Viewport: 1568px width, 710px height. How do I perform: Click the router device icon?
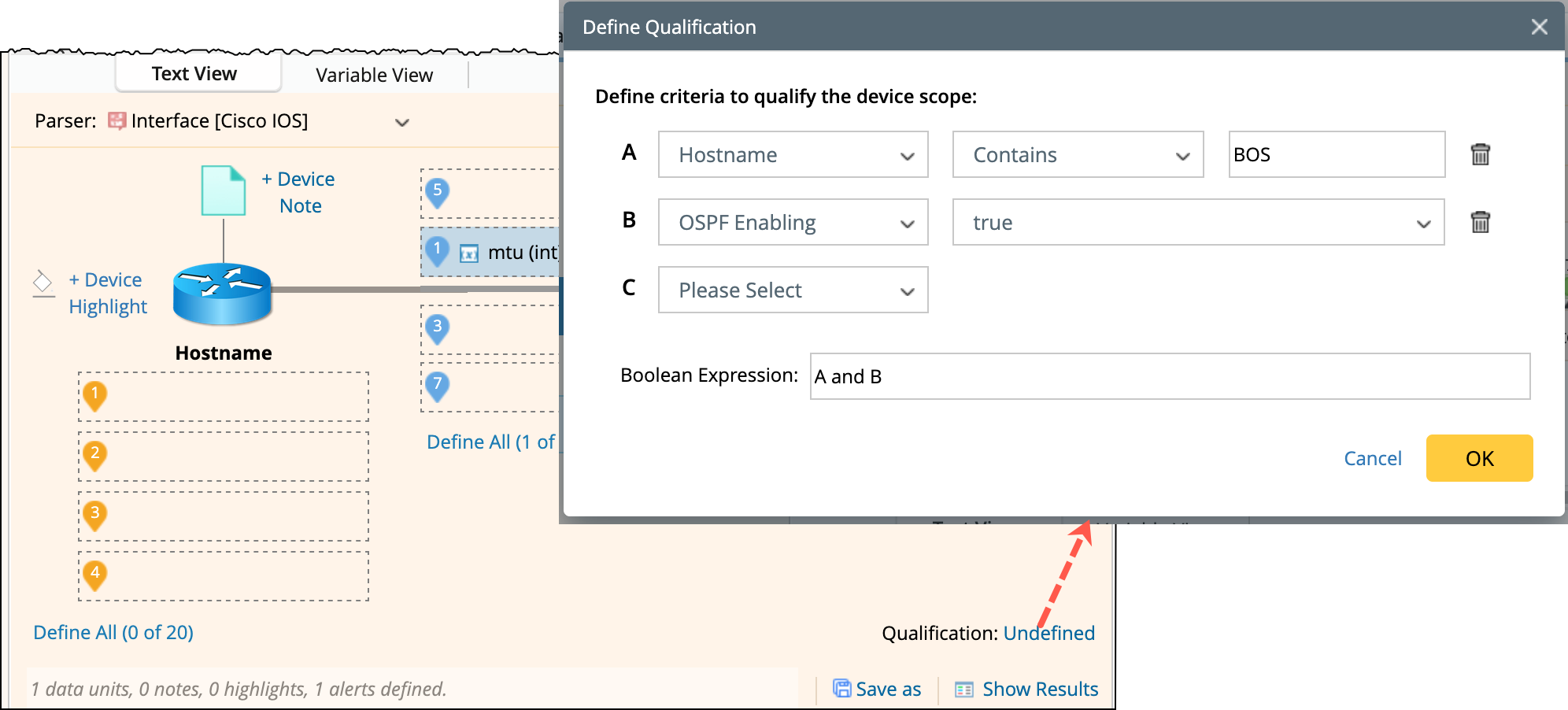(x=223, y=294)
